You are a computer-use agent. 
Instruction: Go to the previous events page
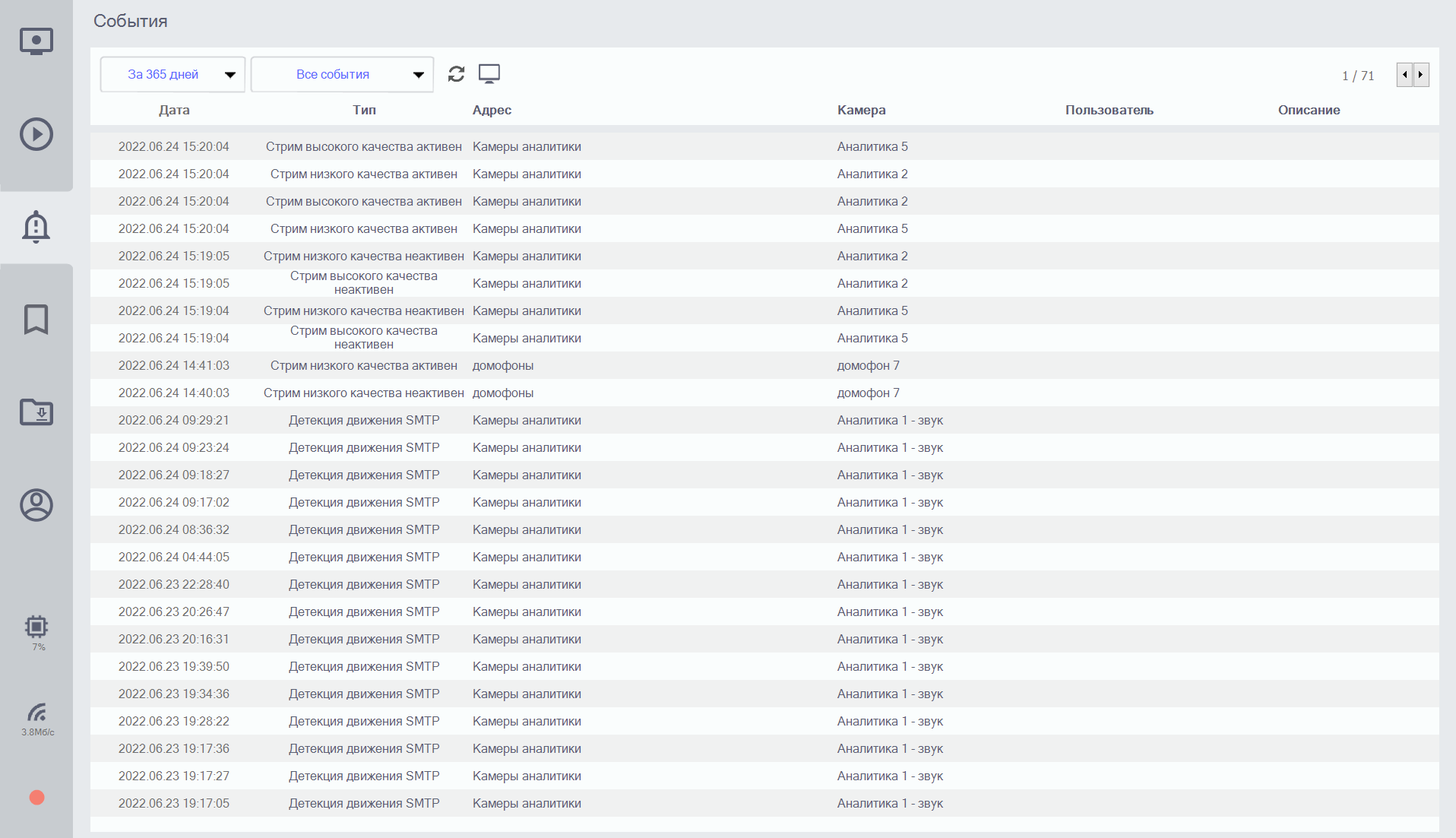coord(1404,75)
